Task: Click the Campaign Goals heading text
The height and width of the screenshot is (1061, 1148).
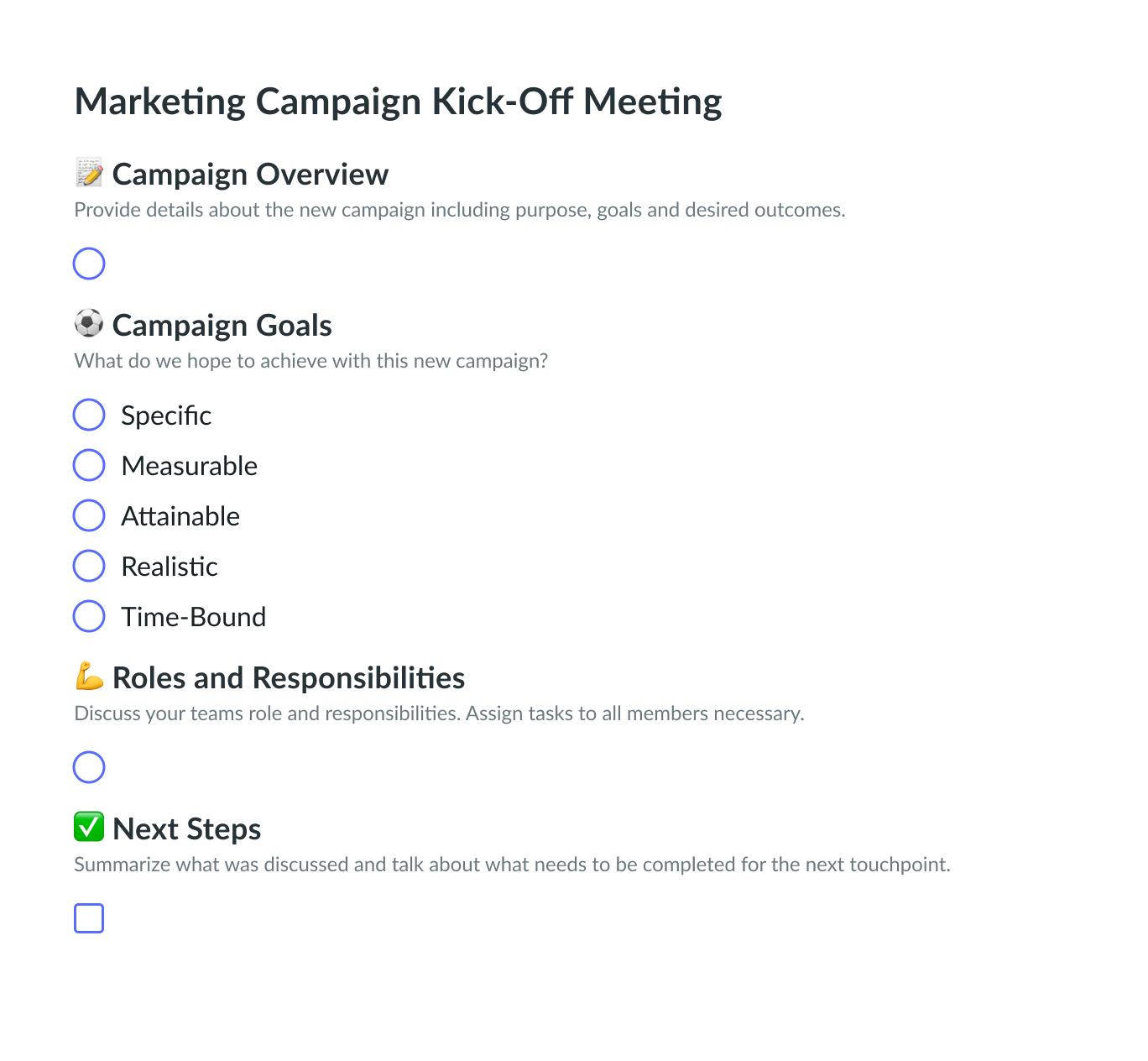Action: point(222,326)
